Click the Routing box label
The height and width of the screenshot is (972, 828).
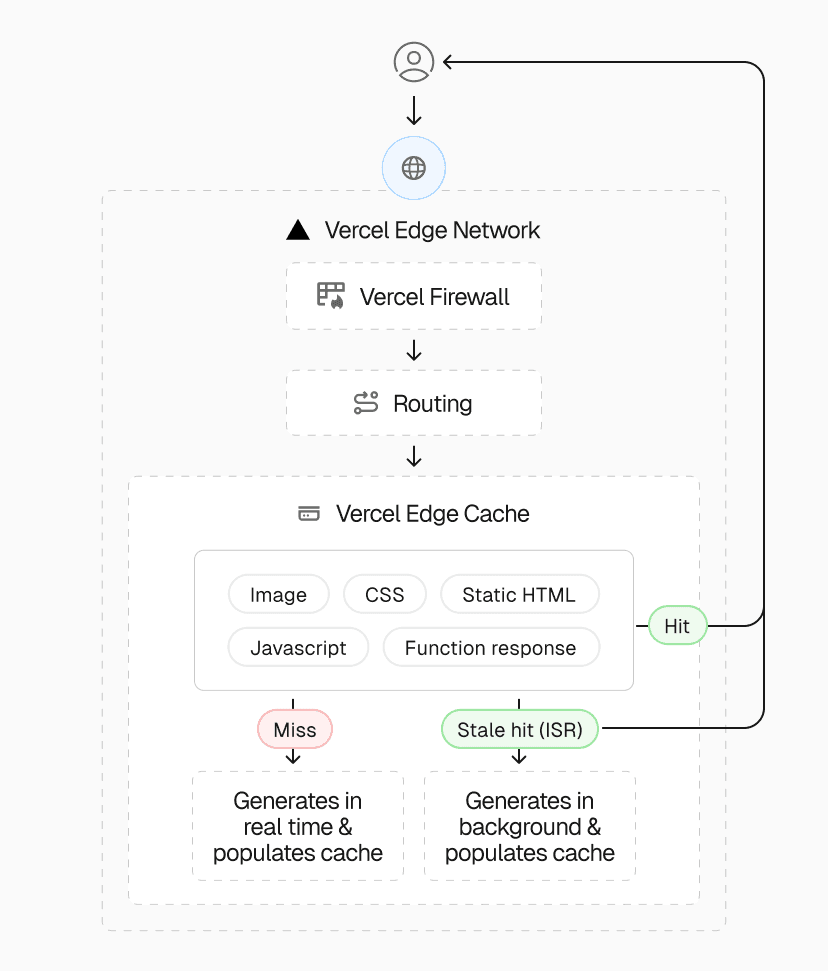pyautogui.click(x=432, y=404)
